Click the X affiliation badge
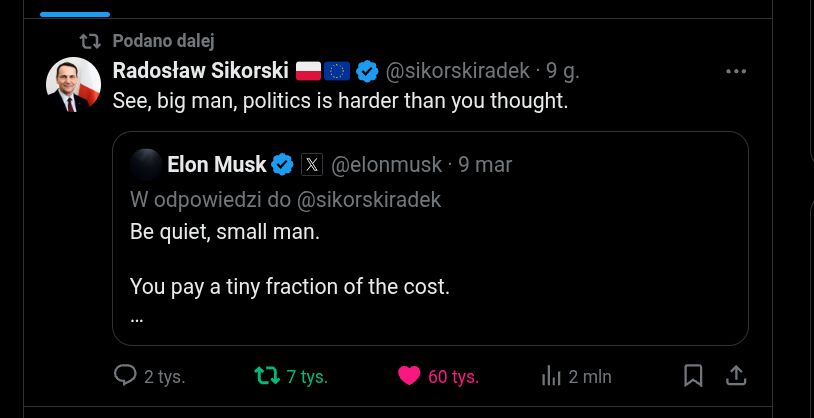Image resolution: width=814 pixels, height=418 pixels. coord(311,164)
